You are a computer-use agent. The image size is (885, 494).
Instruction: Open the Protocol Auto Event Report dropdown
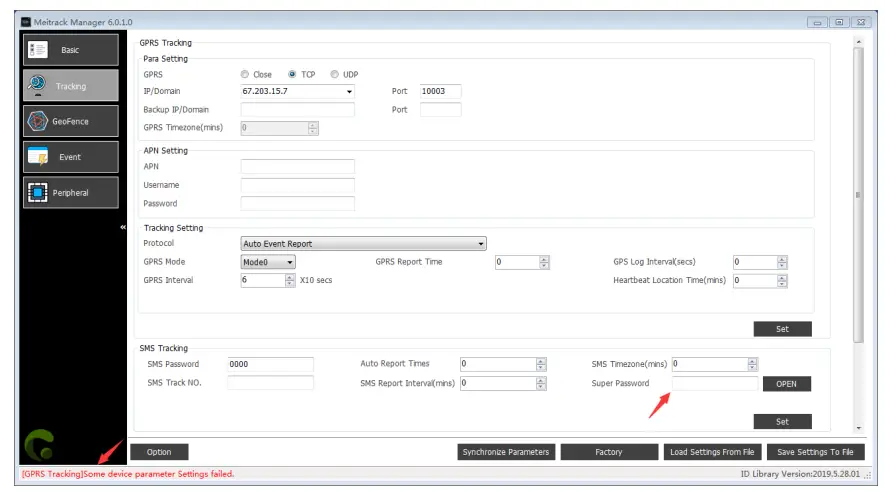pyautogui.click(x=363, y=243)
